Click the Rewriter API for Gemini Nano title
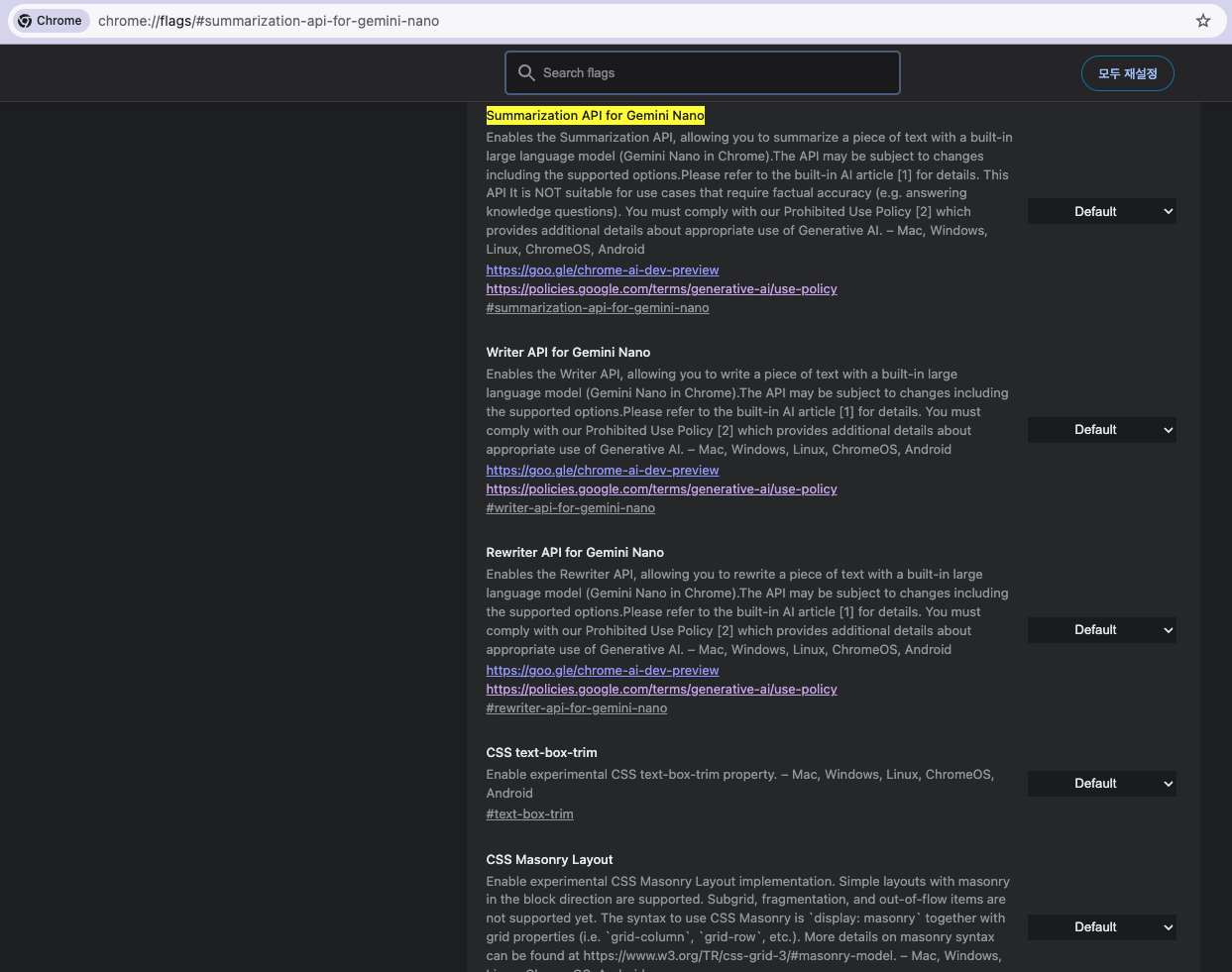The height and width of the screenshot is (972, 1232). tap(575, 553)
